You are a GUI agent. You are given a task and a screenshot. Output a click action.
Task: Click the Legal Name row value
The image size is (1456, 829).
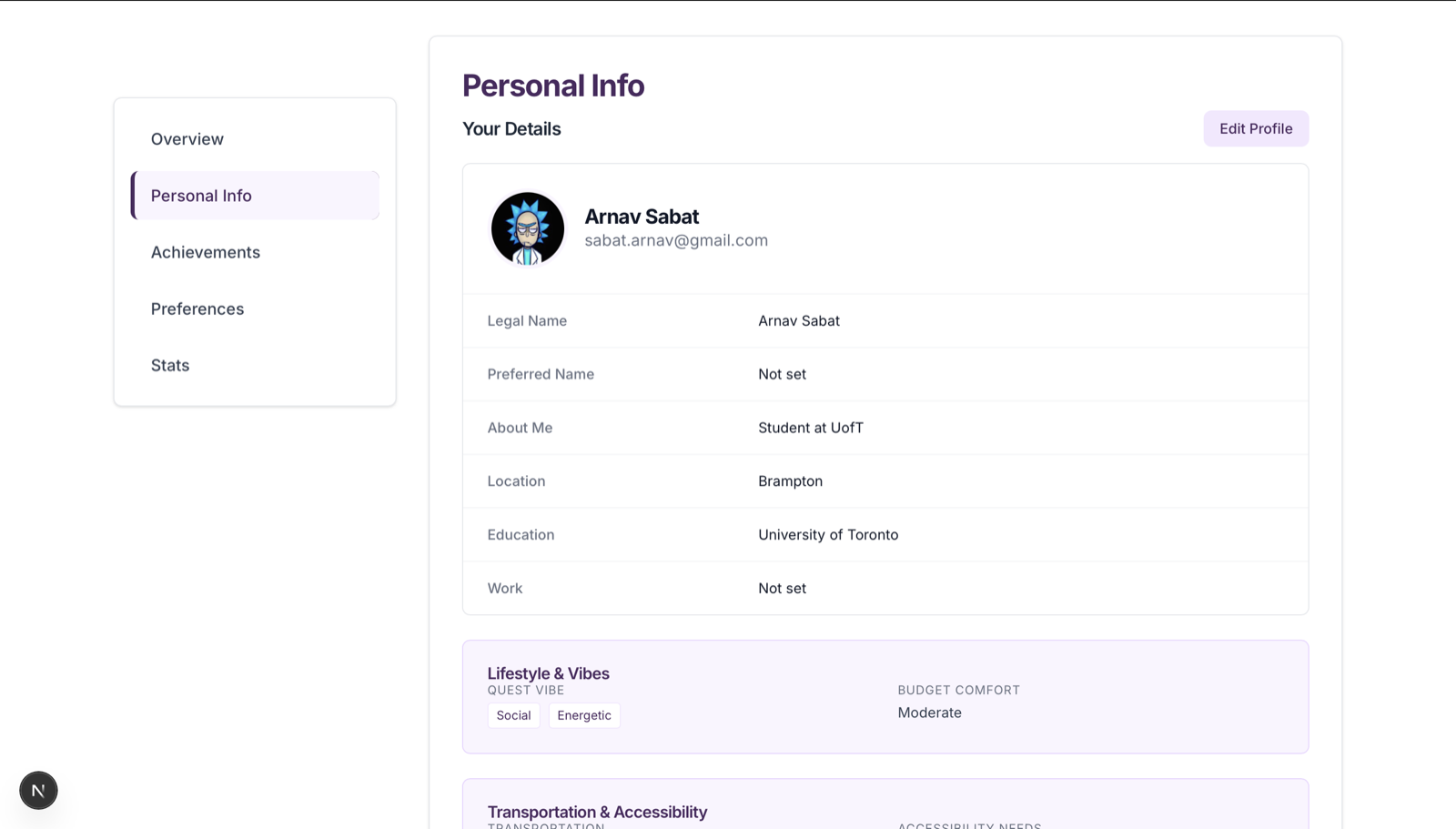[799, 320]
